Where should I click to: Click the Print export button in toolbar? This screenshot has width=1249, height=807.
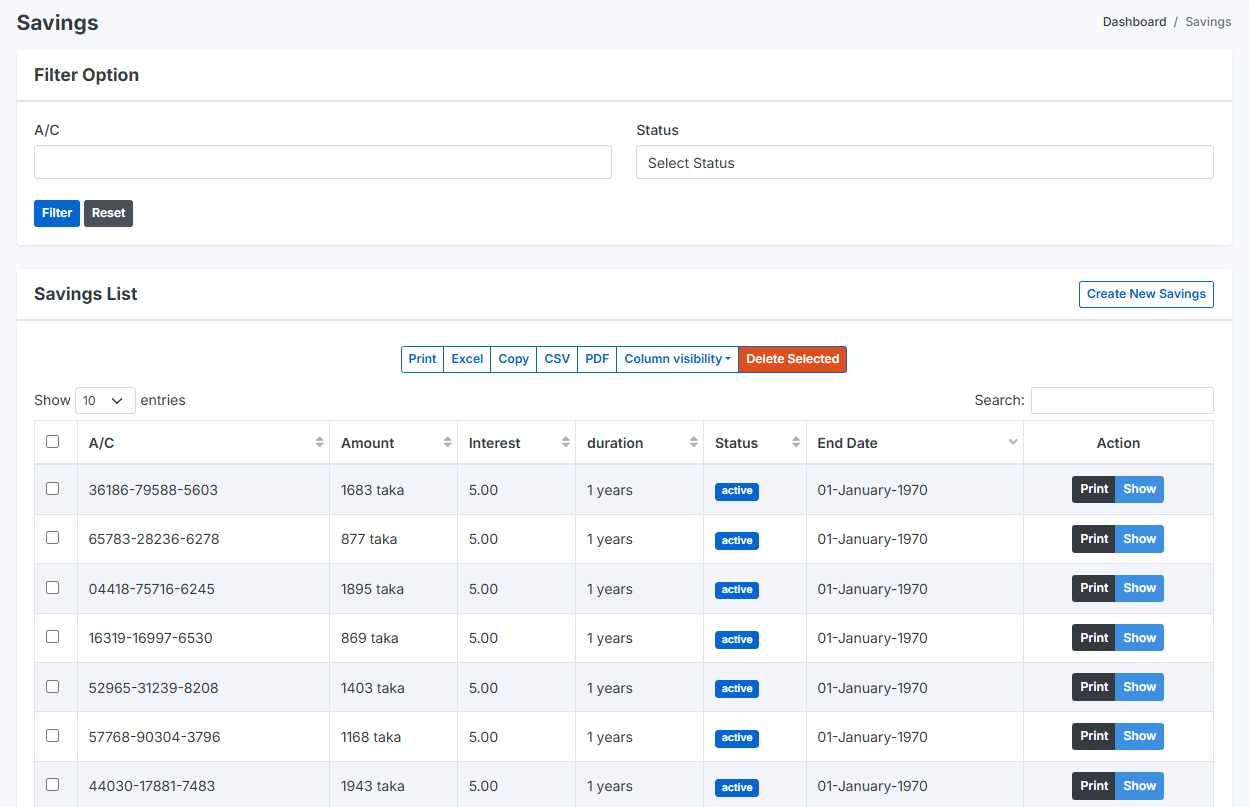click(422, 359)
